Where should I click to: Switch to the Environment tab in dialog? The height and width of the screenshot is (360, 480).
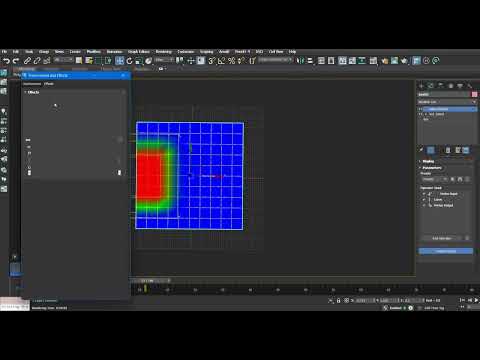click(x=32, y=84)
